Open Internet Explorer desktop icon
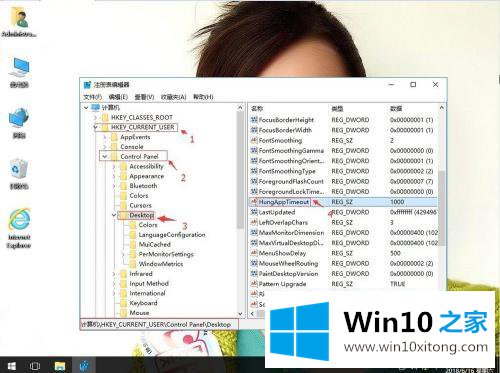Viewport: 500px width, 373px height. (x=19, y=220)
